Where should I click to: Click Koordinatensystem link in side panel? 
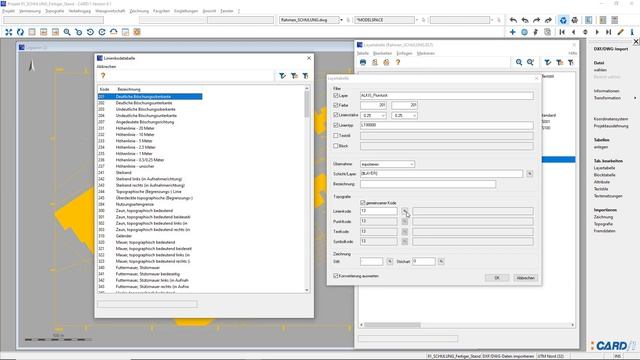[x=611, y=119]
